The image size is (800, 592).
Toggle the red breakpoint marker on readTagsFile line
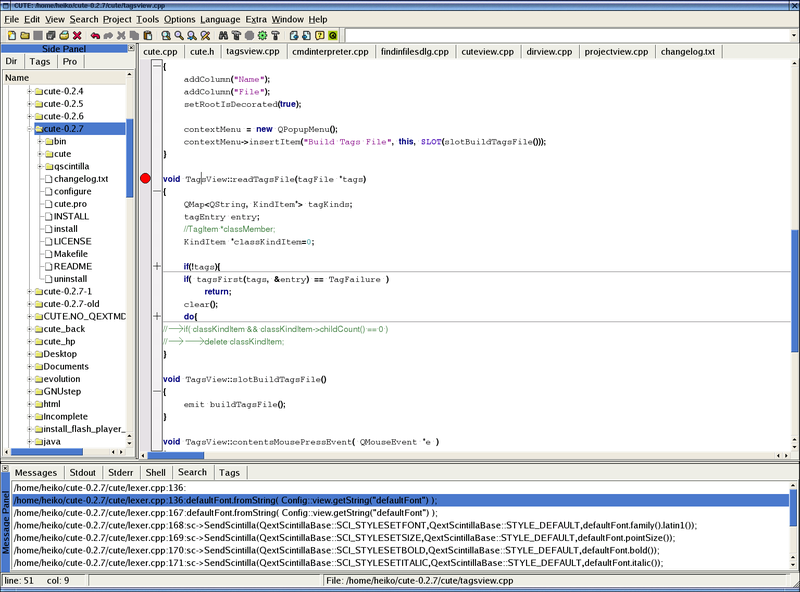(x=145, y=178)
